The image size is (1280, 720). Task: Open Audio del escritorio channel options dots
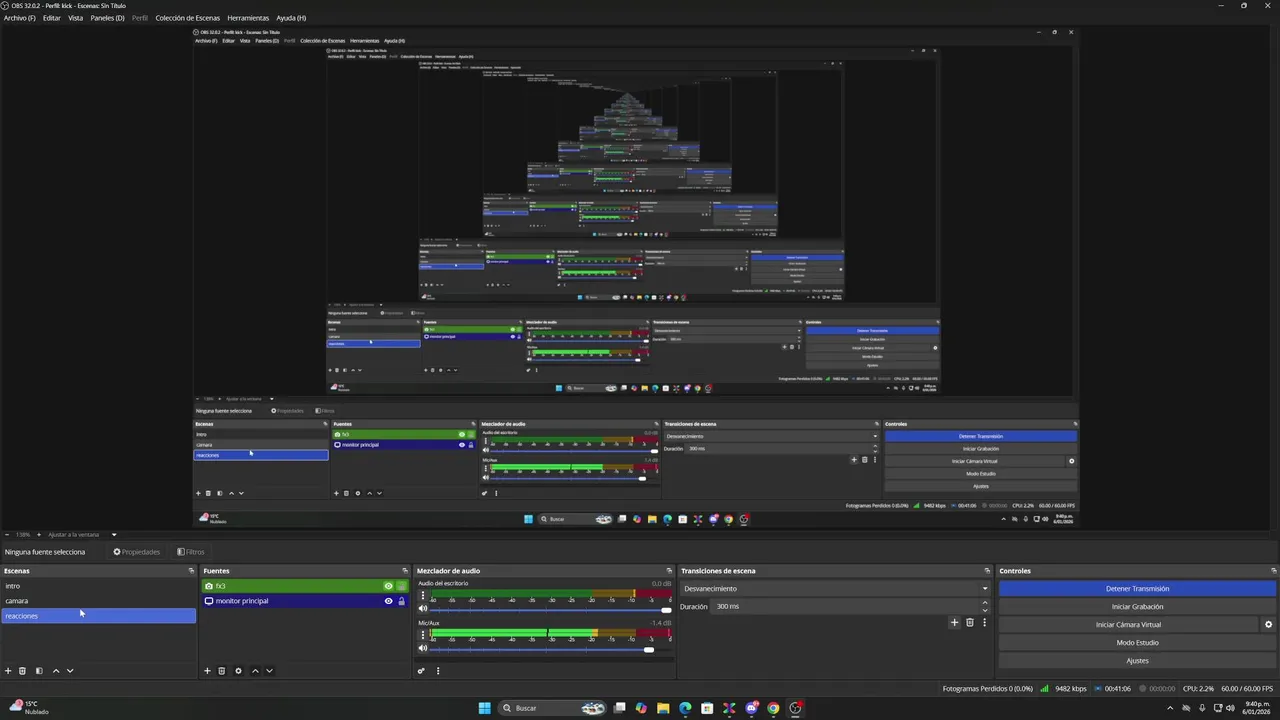click(422, 597)
